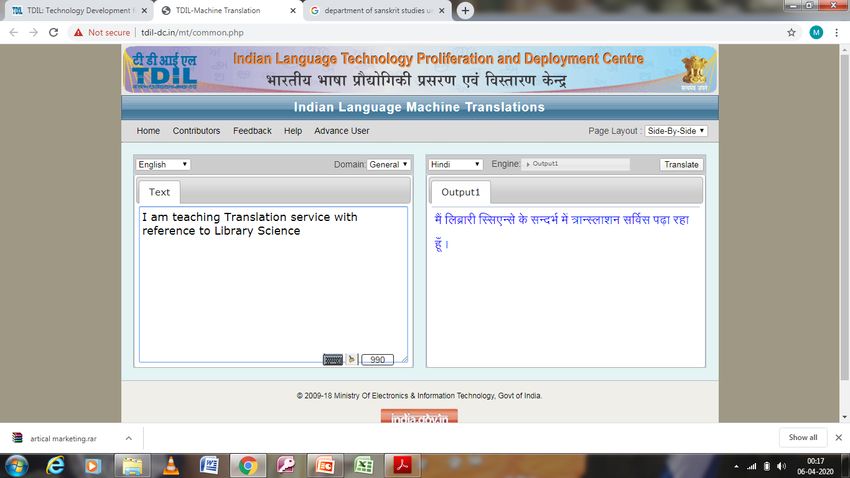Bookmark this page with the star icon

pyautogui.click(x=791, y=33)
